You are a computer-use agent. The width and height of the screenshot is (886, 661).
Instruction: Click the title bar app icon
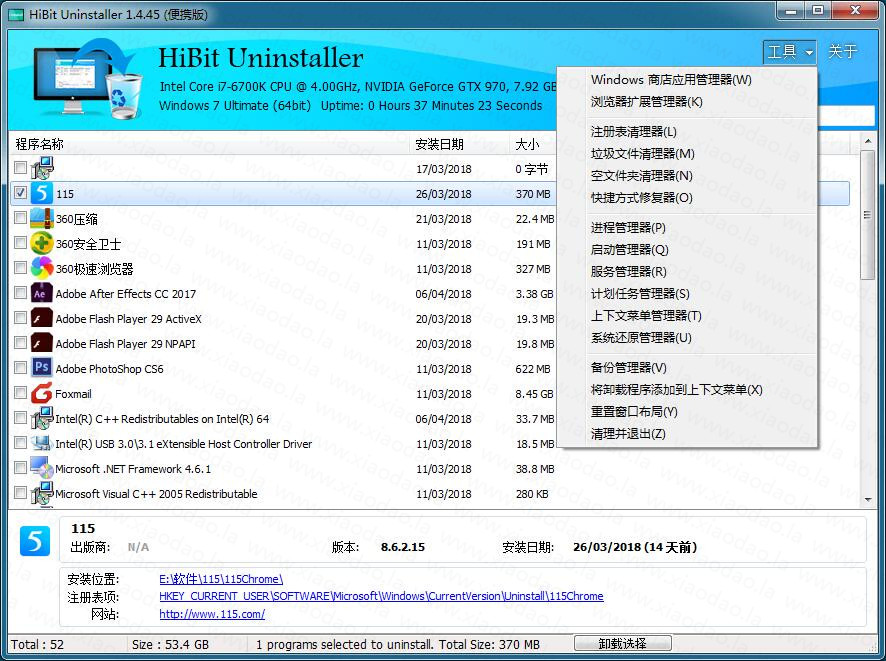pyautogui.click(x=16, y=14)
